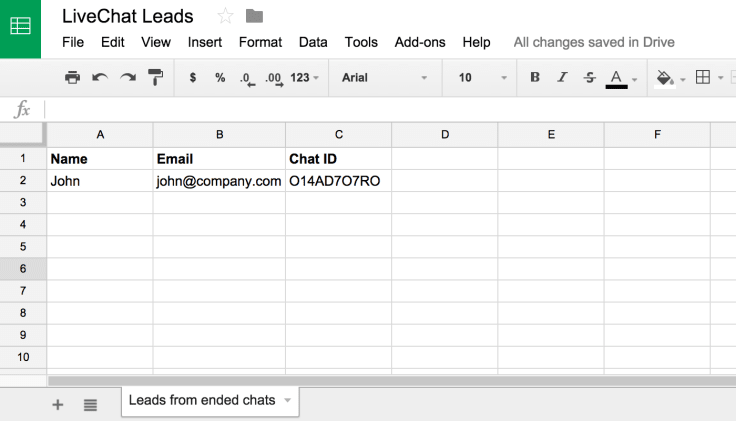
Task: Open the font size 10 dropdown
Action: pos(482,77)
